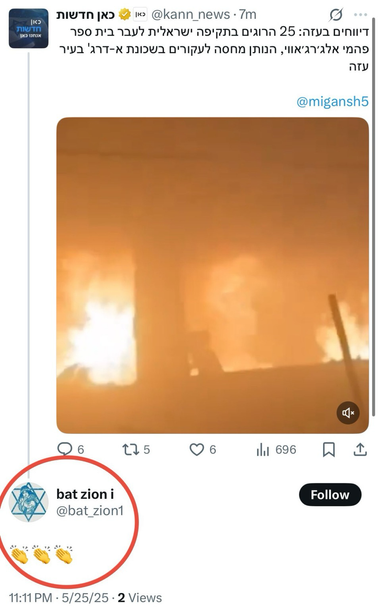Click the gold verified badge

(x=124, y=15)
